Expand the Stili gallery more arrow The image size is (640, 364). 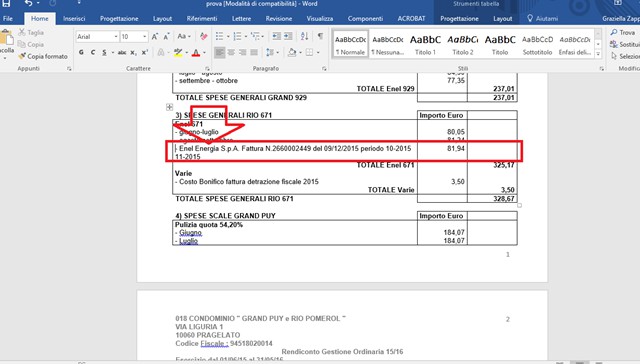coord(598,54)
